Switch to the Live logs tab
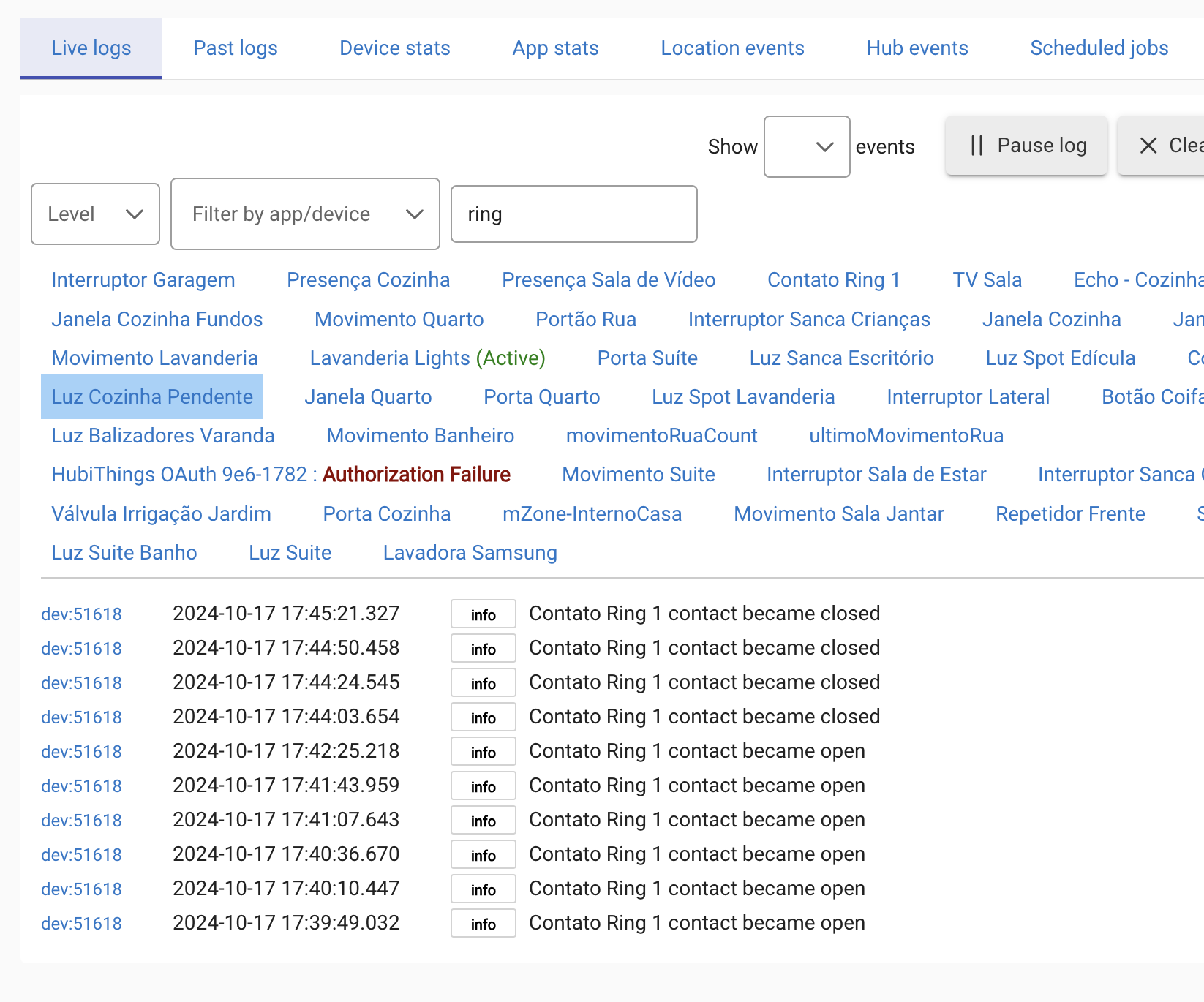1204x1002 pixels. (x=91, y=48)
